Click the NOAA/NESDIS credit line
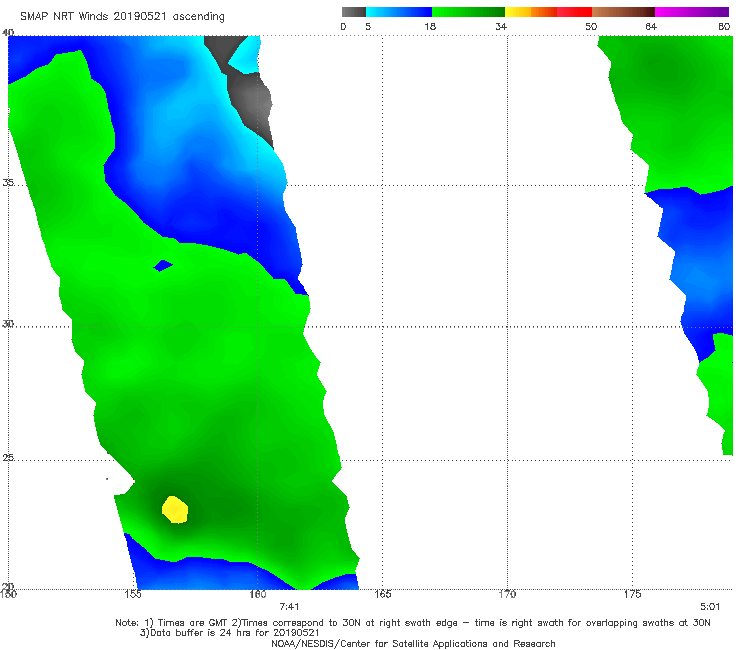This screenshot has height=650, width=740. pyautogui.click(x=413, y=644)
